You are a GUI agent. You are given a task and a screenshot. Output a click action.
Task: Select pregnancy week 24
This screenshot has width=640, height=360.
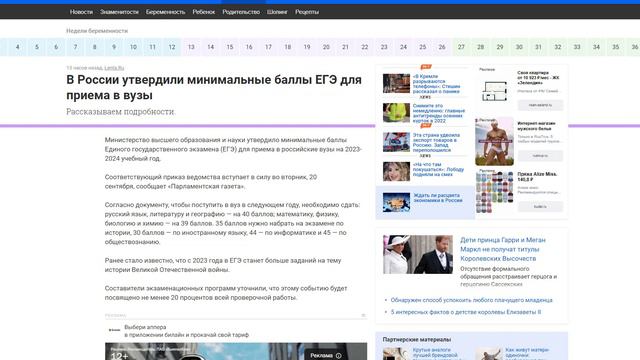[403, 47]
